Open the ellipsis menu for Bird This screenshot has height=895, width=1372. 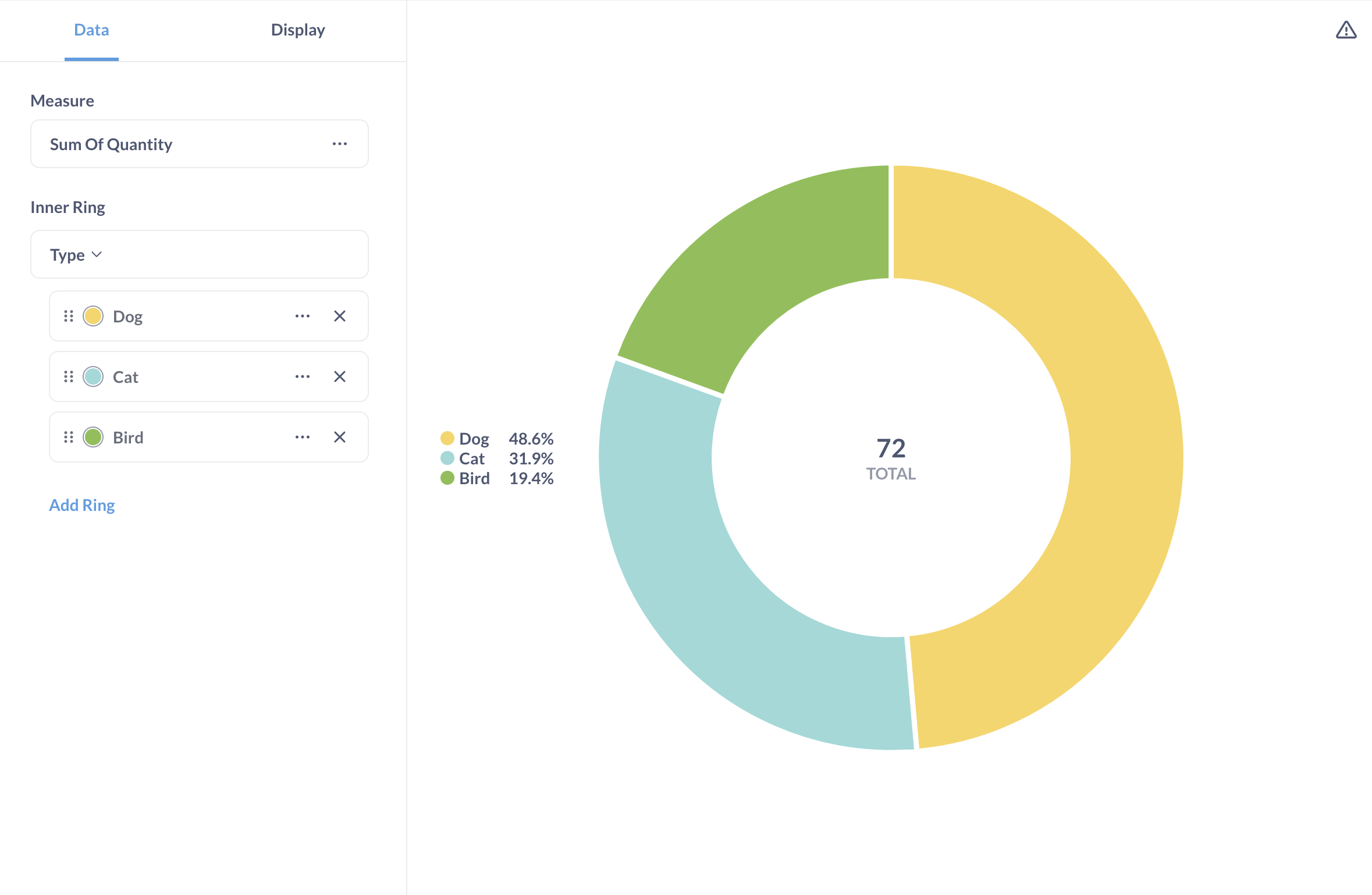pos(302,437)
